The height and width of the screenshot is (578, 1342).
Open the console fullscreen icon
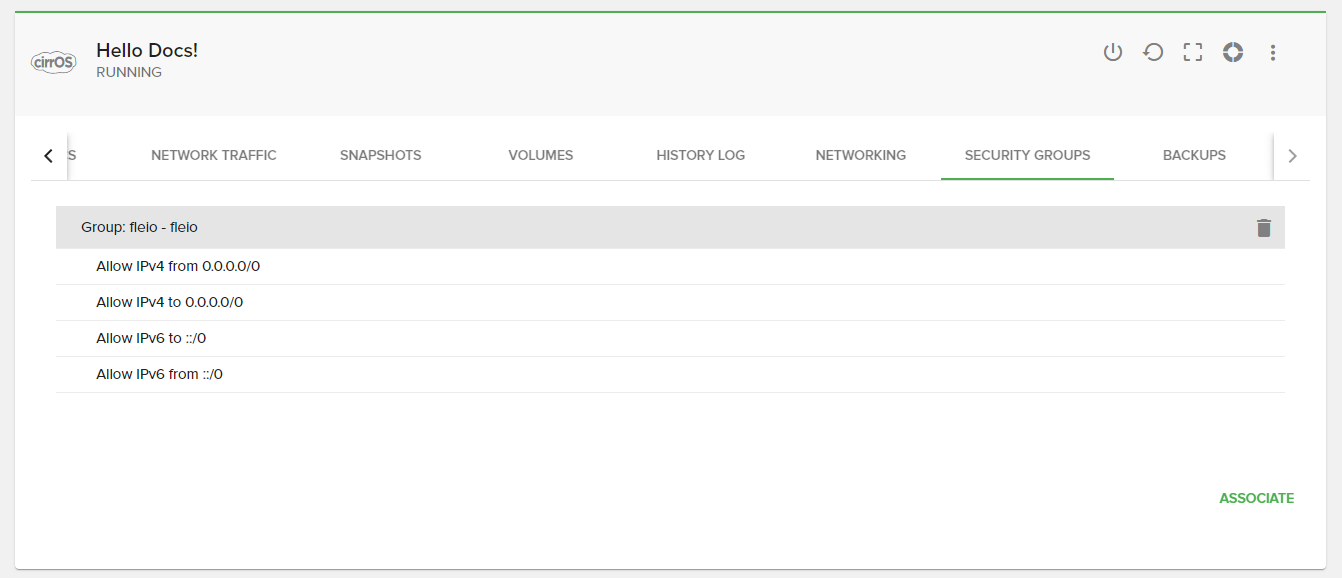[1192, 53]
